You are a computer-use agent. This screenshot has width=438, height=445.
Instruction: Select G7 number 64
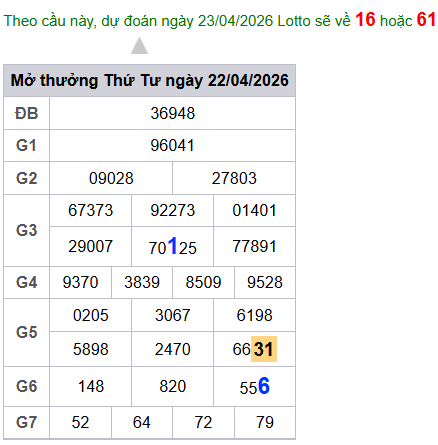142,422
